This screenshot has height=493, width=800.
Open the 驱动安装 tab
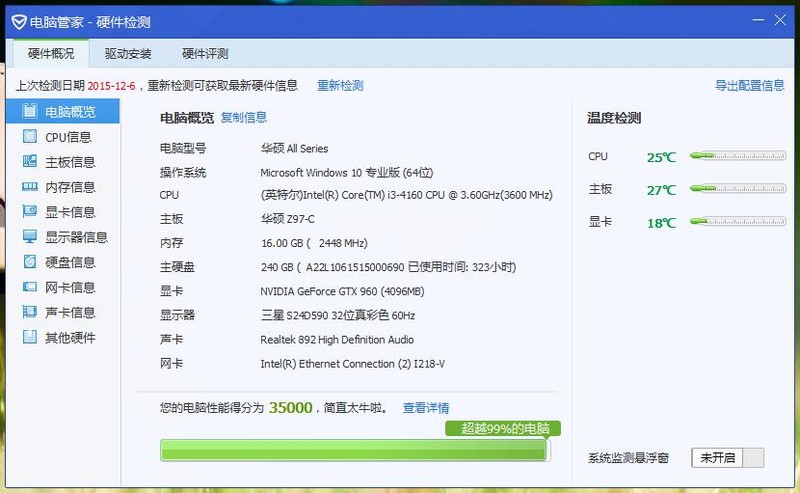coord(128,54)
